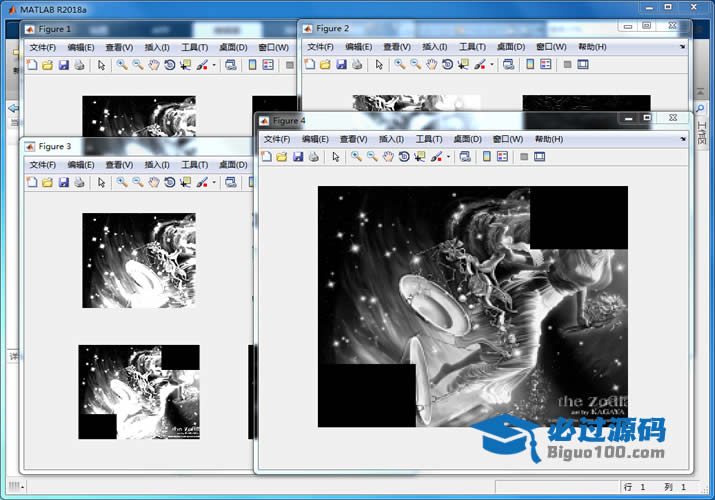Click Print icon in Figure 4 toolbar

tap(314, 157)
